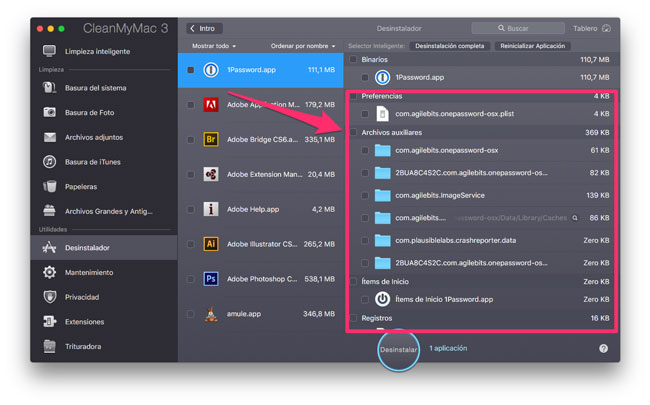Select the Basura de Foto camera icon
This screenshot has width=650, height=405.
point(49,112)
